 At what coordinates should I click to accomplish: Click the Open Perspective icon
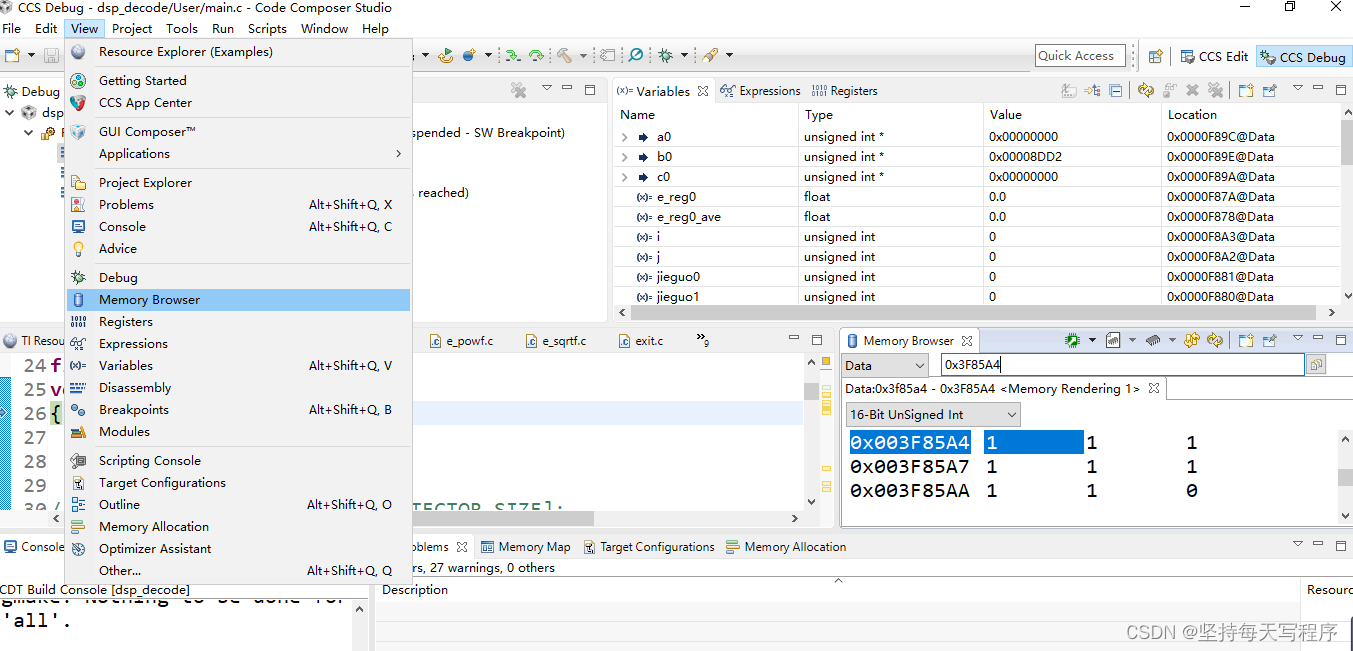(1155, 57)
